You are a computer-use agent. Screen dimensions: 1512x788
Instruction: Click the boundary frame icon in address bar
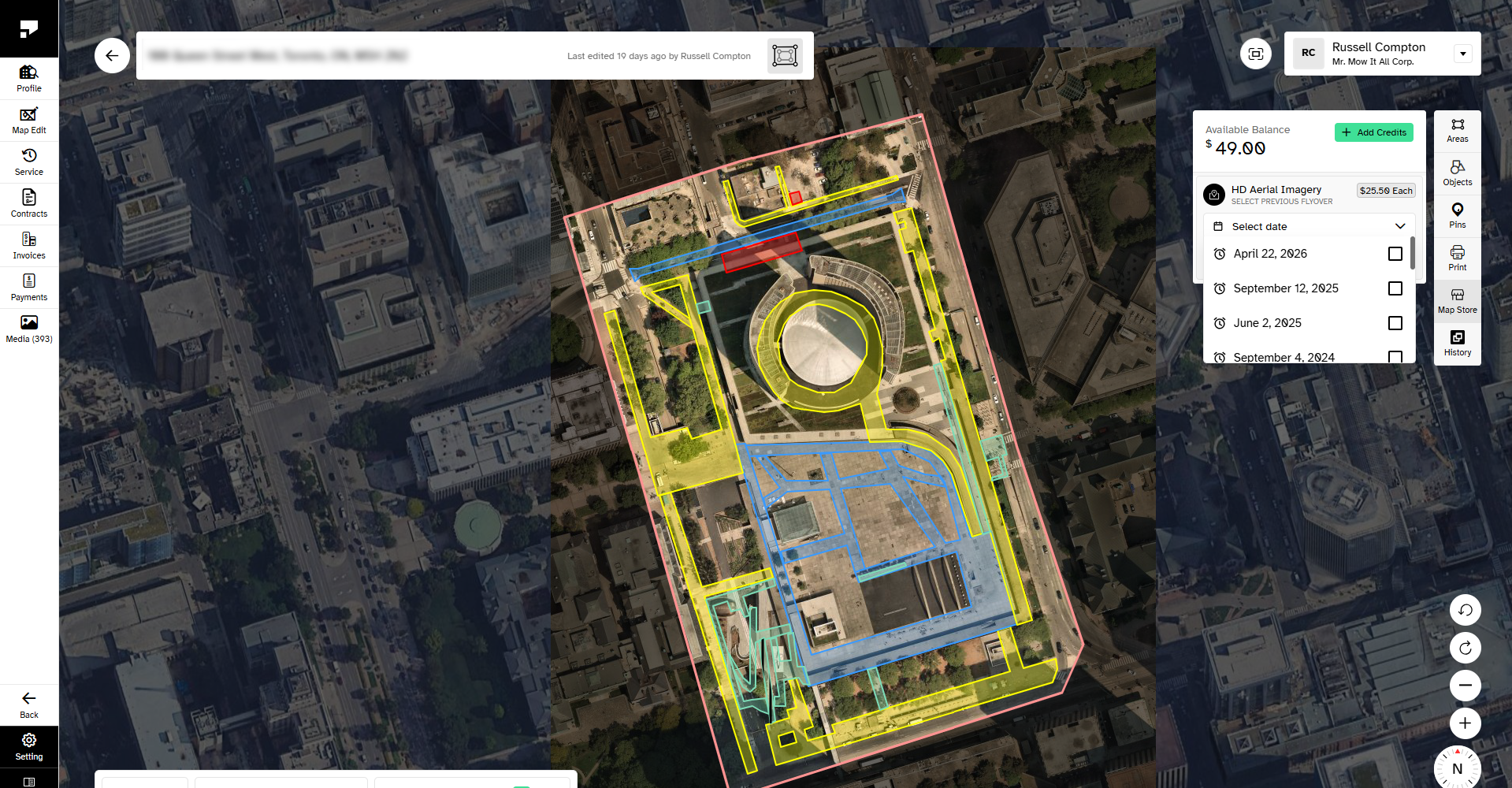click(785, 55)
